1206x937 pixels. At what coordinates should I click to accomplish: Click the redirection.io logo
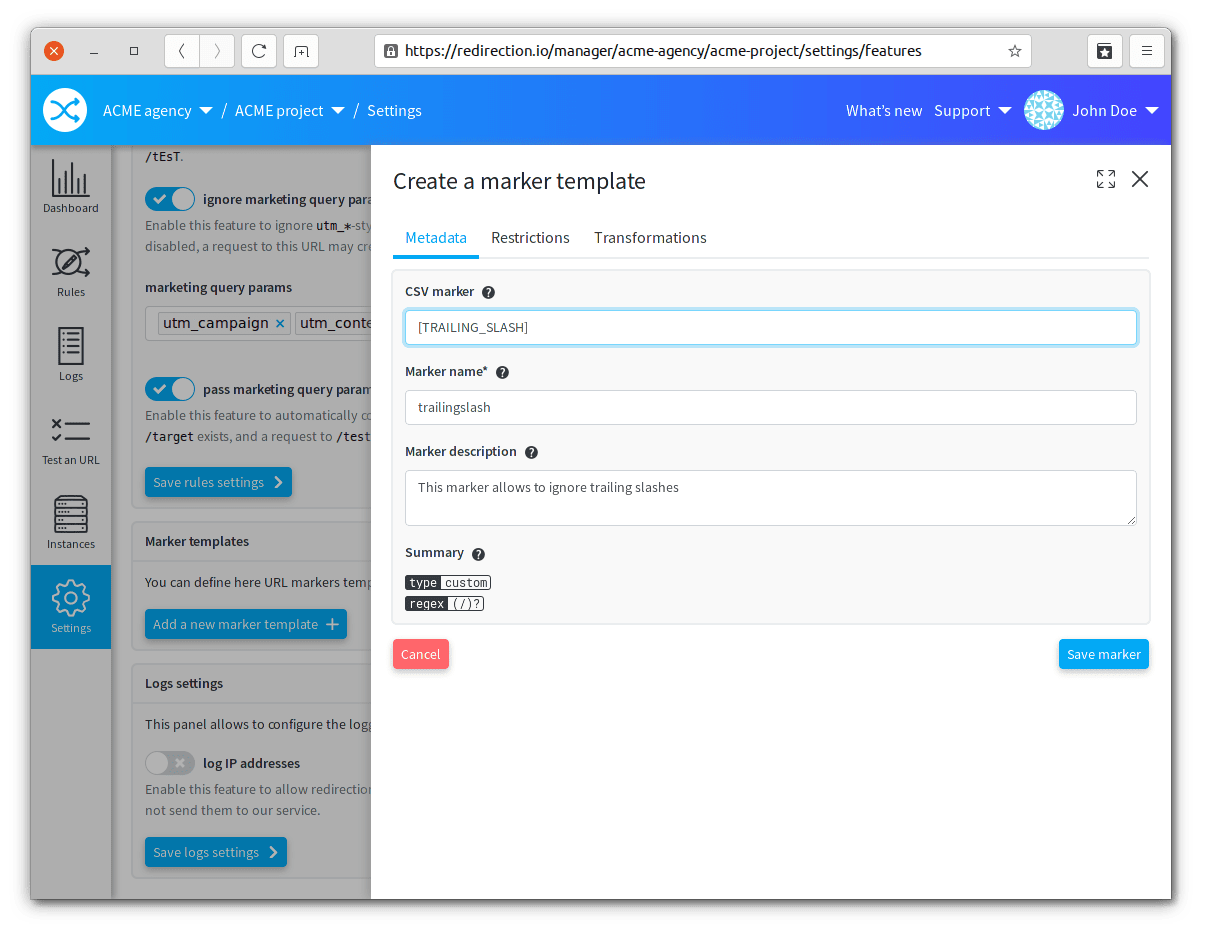coord(64,110)
